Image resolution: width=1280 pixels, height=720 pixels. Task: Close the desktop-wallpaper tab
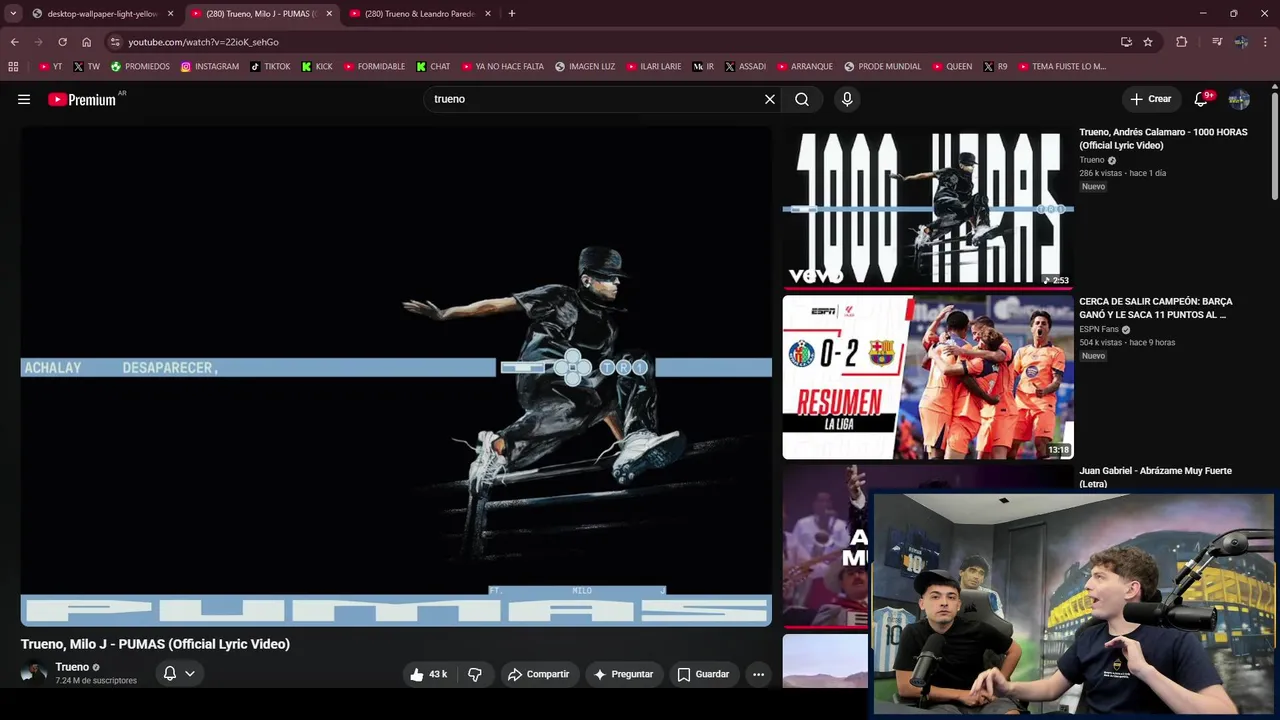[170, 14]
